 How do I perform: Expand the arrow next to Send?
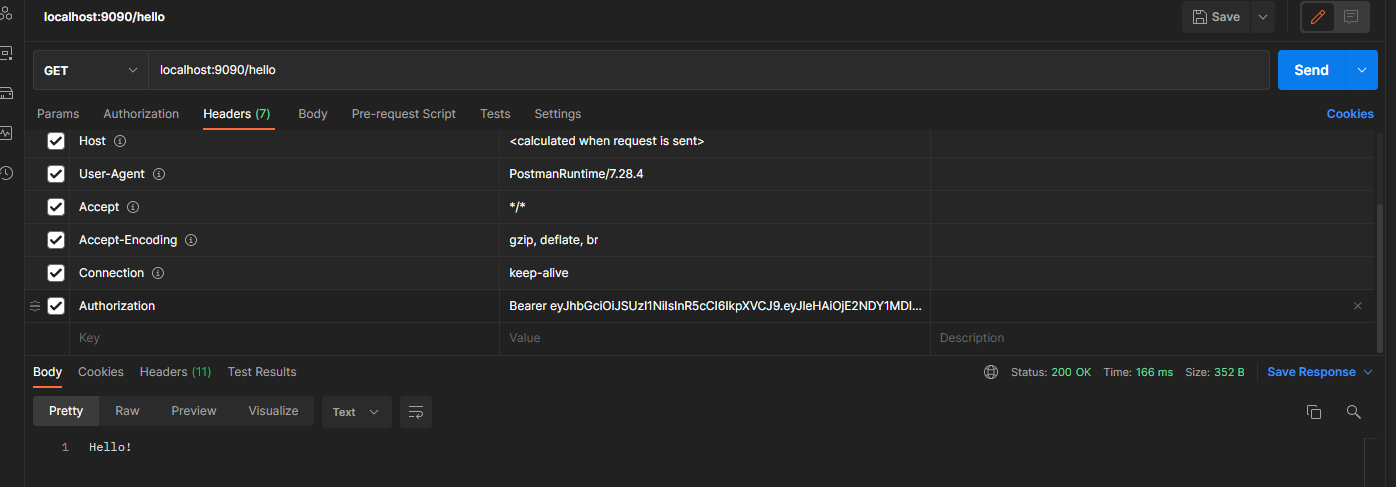(1361, 70)
